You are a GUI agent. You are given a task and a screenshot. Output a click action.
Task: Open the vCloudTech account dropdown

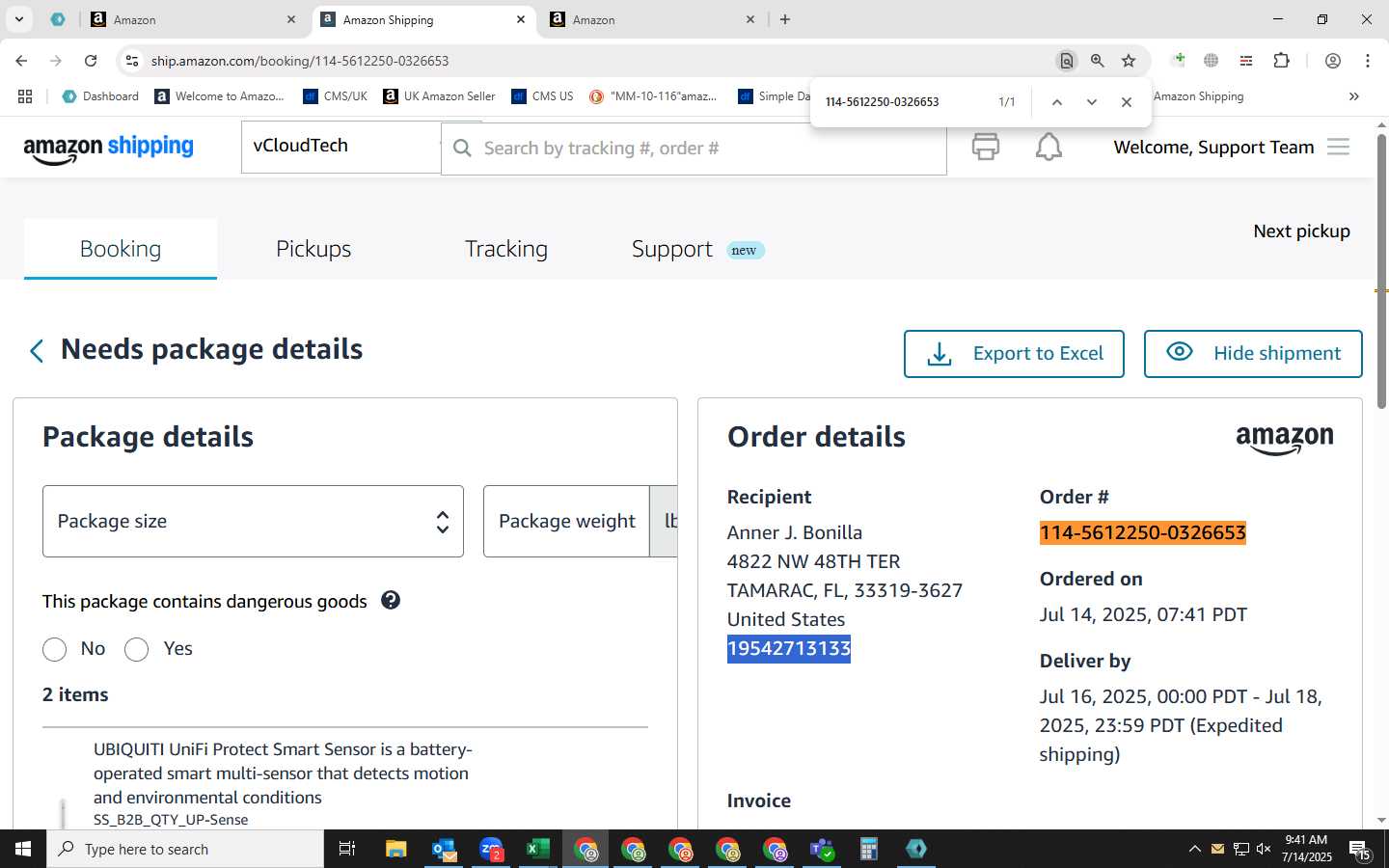point(341,146)
